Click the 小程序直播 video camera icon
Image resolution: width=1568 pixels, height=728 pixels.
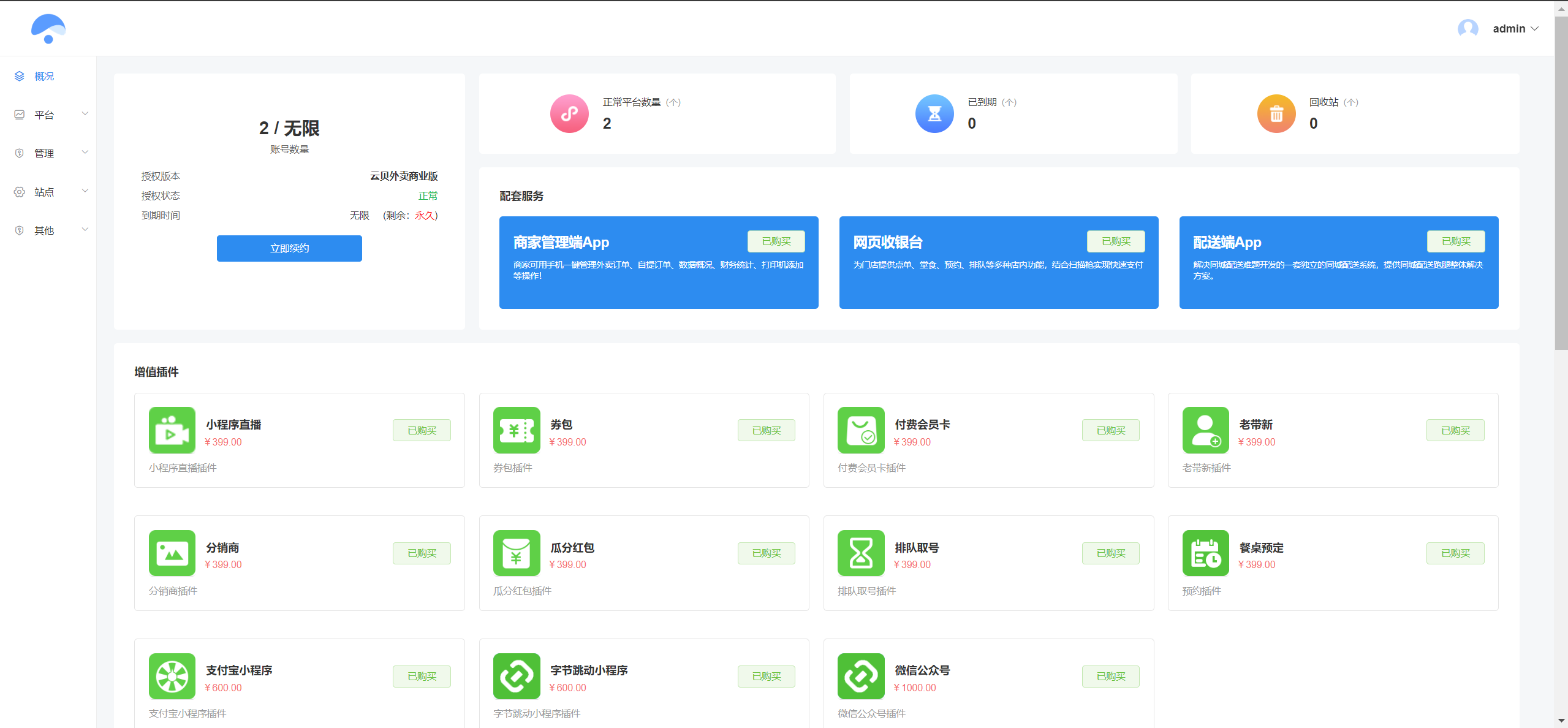pos(172,430)
